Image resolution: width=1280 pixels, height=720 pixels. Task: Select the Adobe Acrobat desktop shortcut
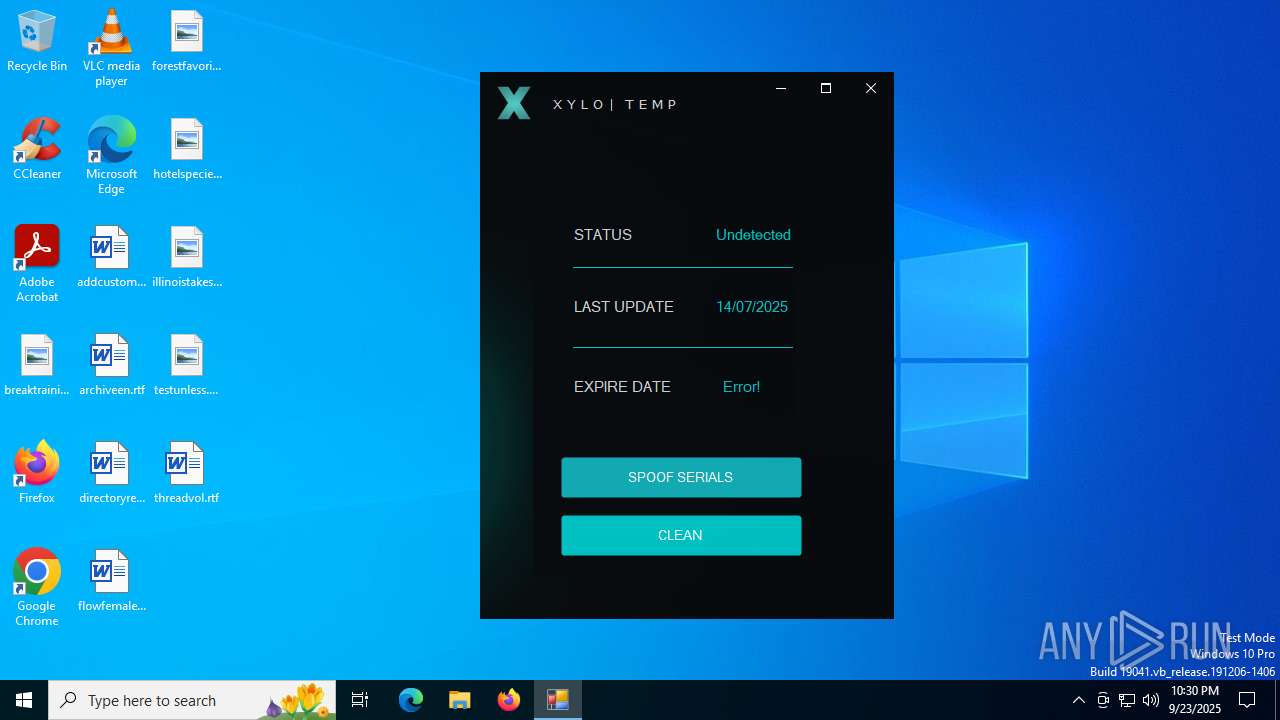pos(37,264)
